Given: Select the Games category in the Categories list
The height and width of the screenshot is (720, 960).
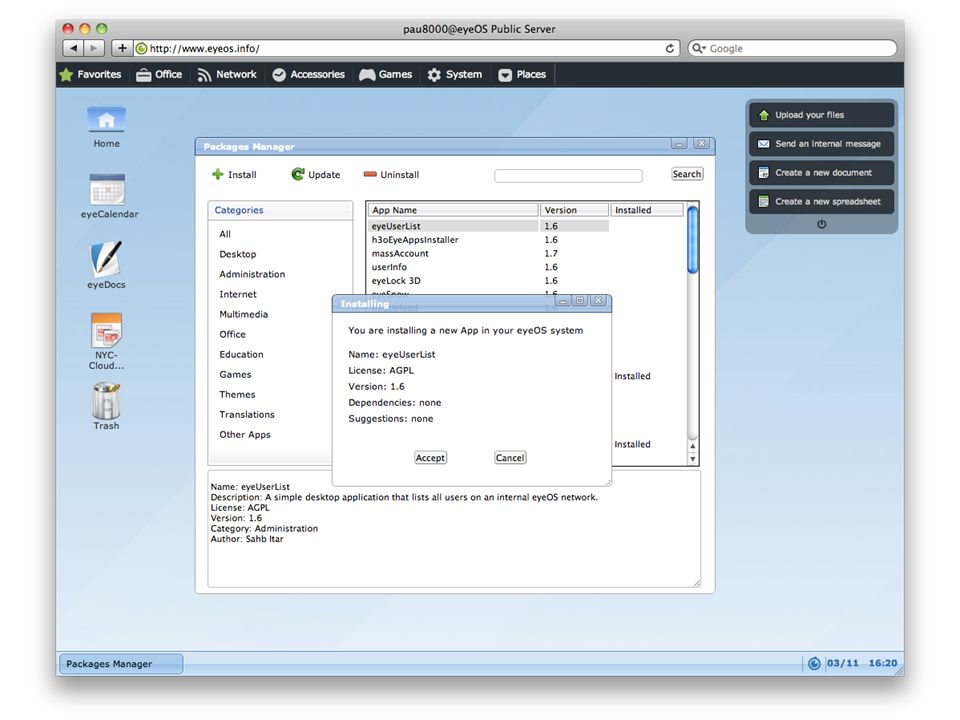Looking at the screenshot, I should pos(236,375).
